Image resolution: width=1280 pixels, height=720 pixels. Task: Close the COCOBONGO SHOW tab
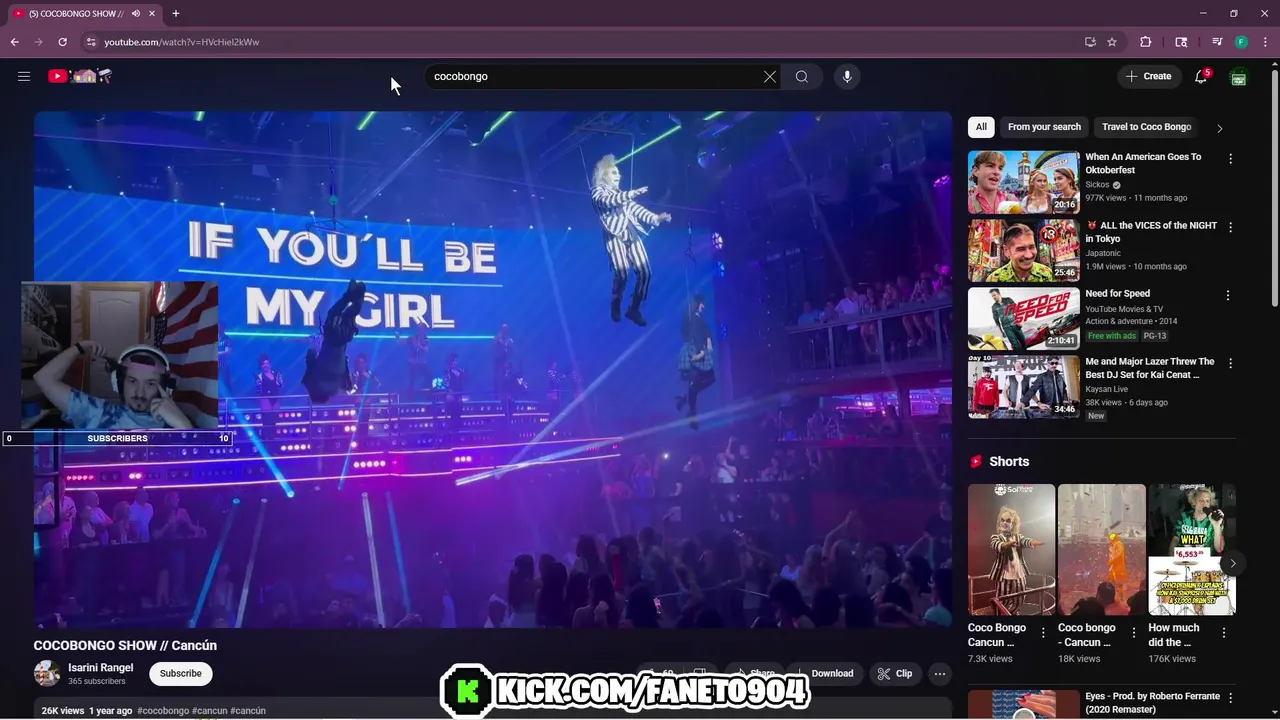(153, 14)
